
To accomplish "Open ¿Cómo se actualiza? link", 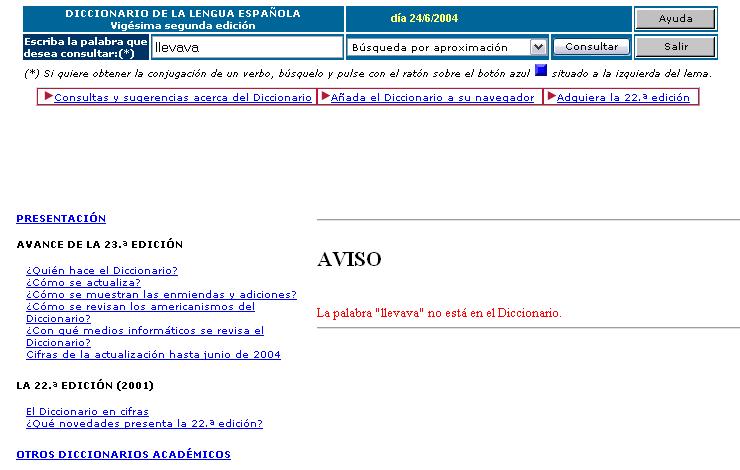I will 84,283.
